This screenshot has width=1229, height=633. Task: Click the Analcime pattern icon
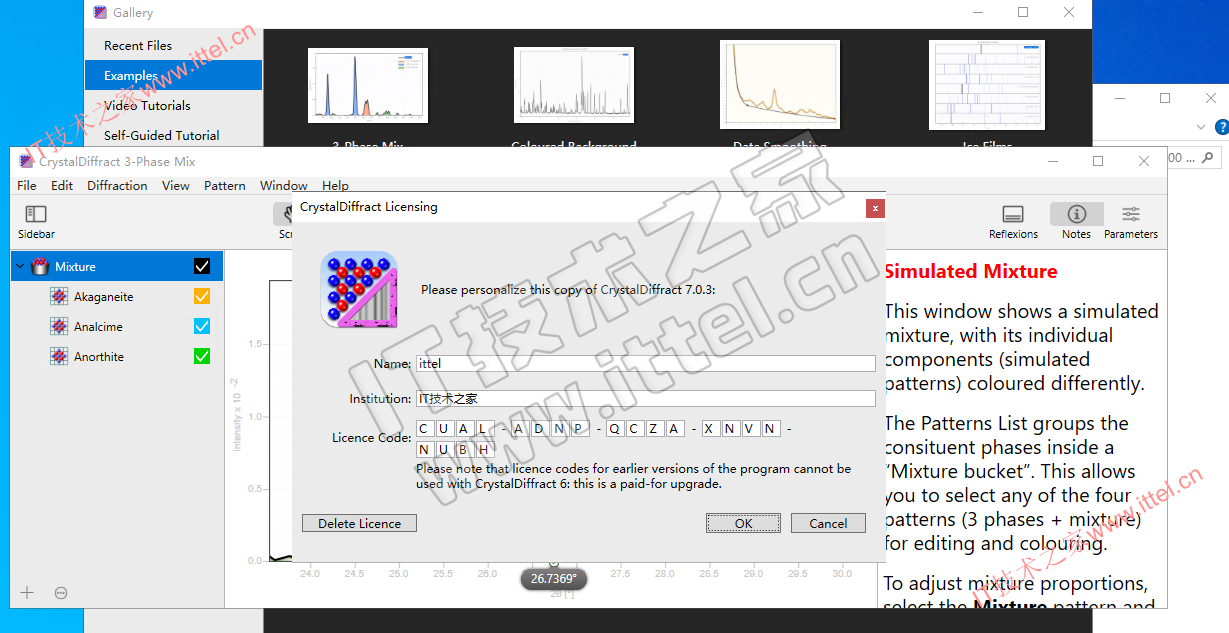point(59,327)
